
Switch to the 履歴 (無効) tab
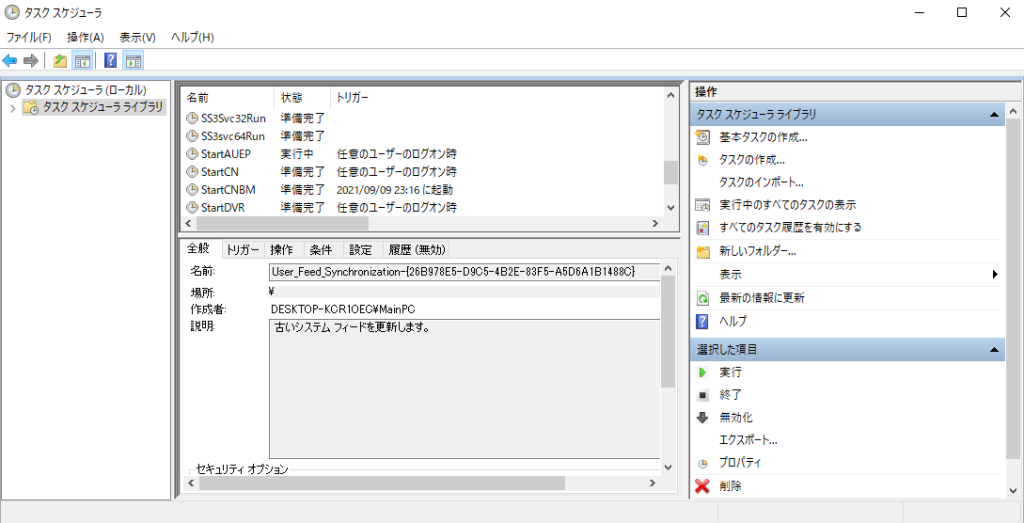pyautogui.click(x=416, y=250)
